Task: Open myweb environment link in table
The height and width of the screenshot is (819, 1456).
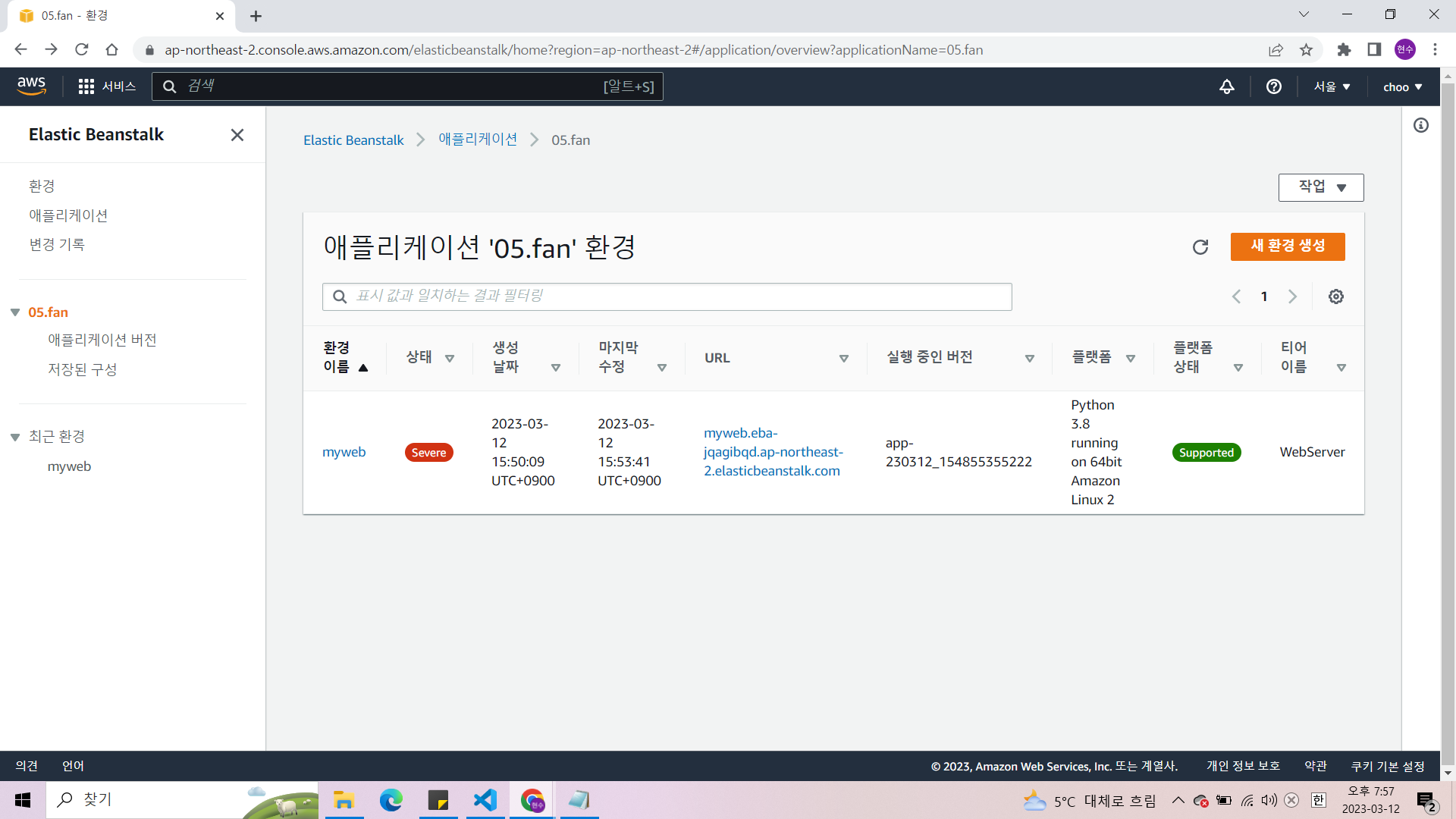Action: [x=344, y=452]
